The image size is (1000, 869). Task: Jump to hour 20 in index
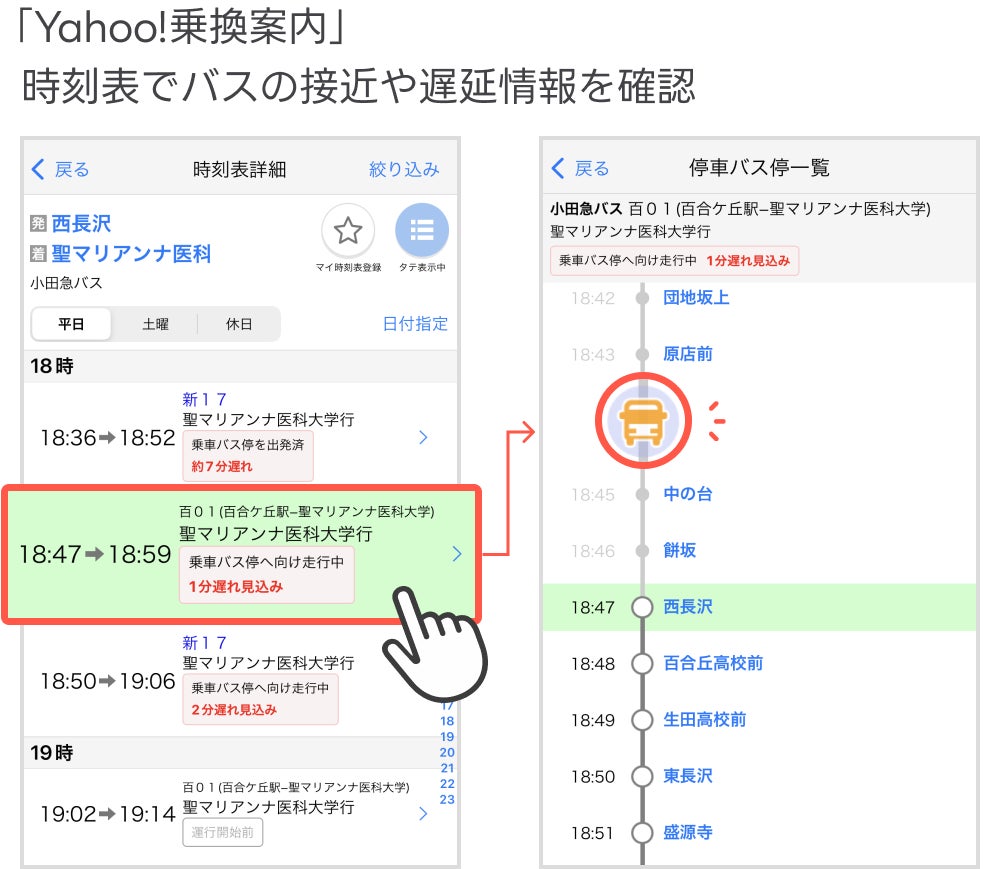pyautogui.click(x=447, y=752)
